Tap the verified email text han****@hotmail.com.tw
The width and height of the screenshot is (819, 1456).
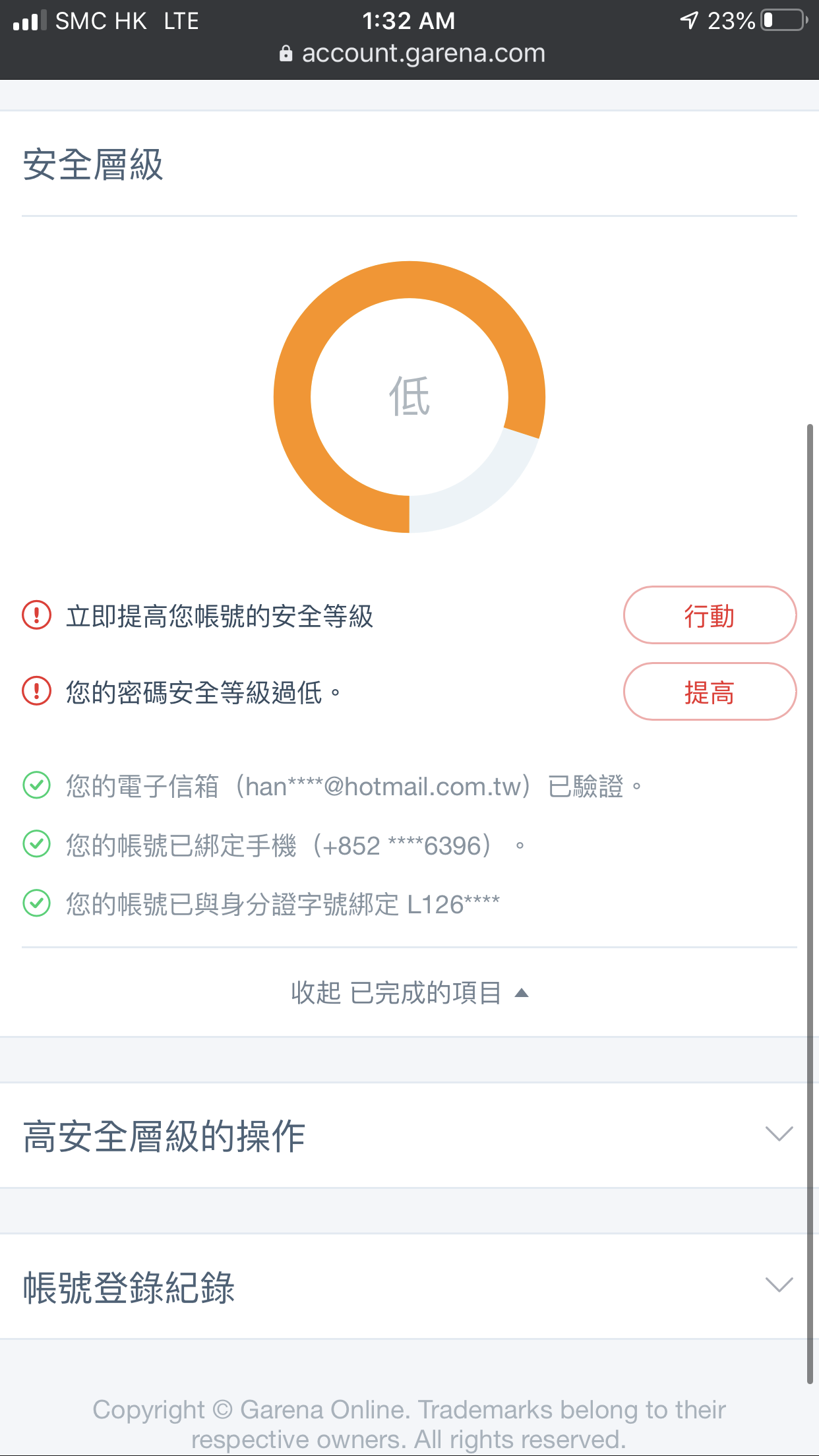(x=383, y=786)
